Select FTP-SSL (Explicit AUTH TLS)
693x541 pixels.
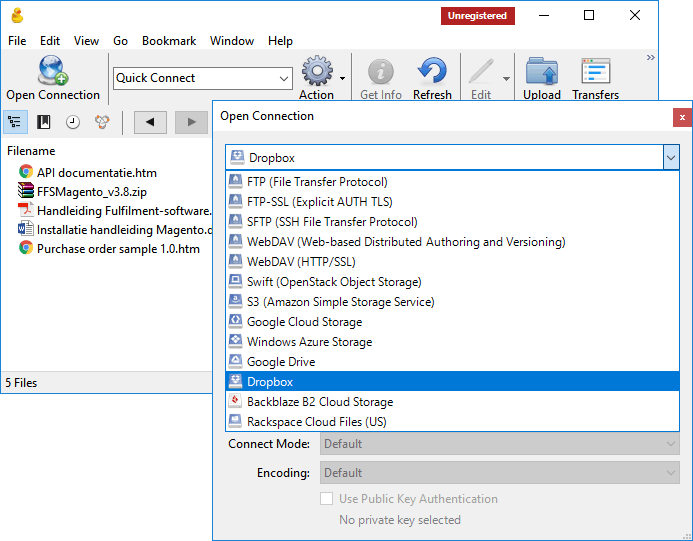453,202
